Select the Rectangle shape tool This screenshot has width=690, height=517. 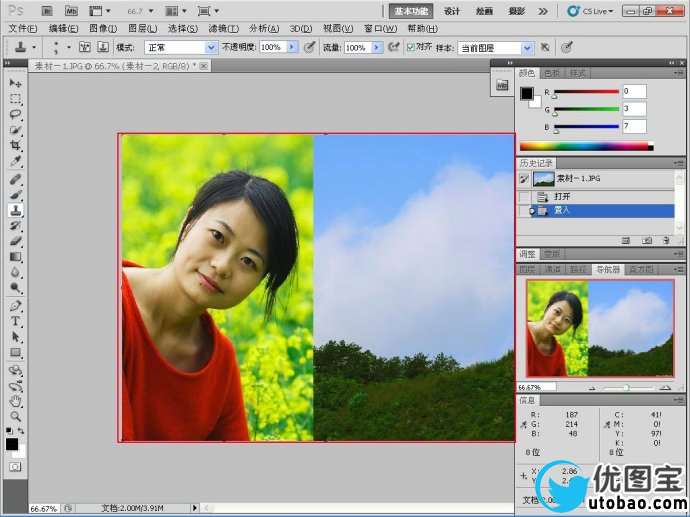(x=15, y=353)
